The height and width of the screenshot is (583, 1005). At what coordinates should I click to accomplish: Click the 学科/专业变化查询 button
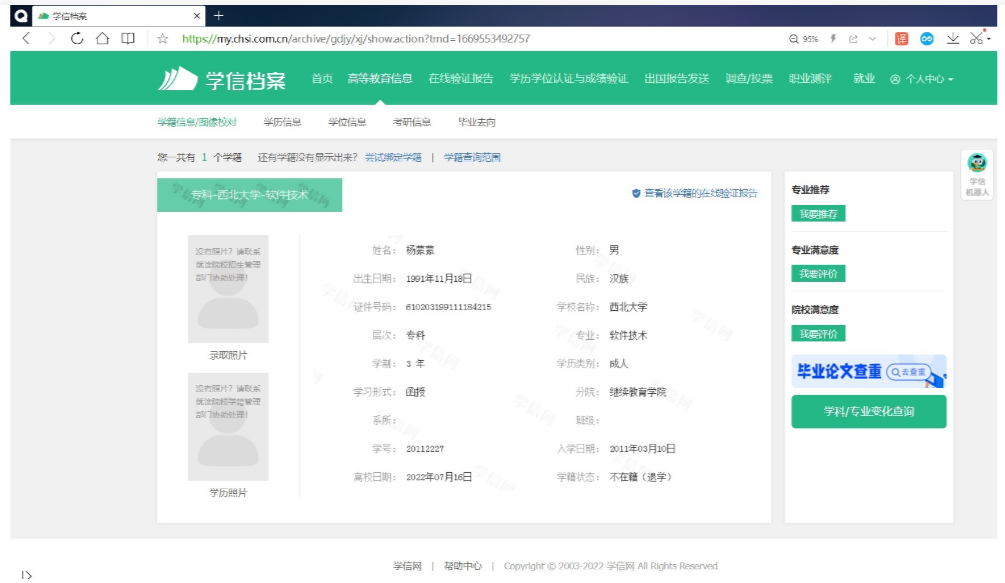point(869,411)
